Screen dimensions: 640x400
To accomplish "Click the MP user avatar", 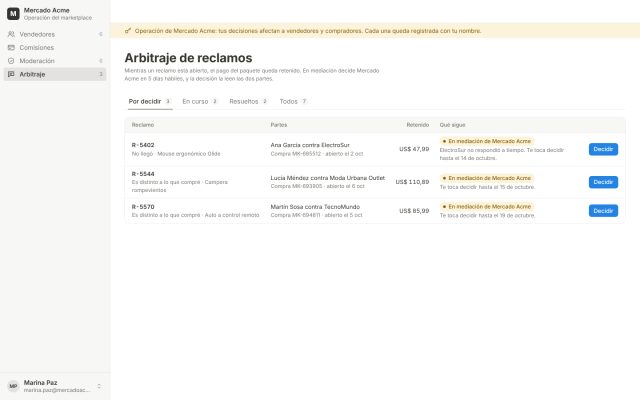I will tap(13, 386).
